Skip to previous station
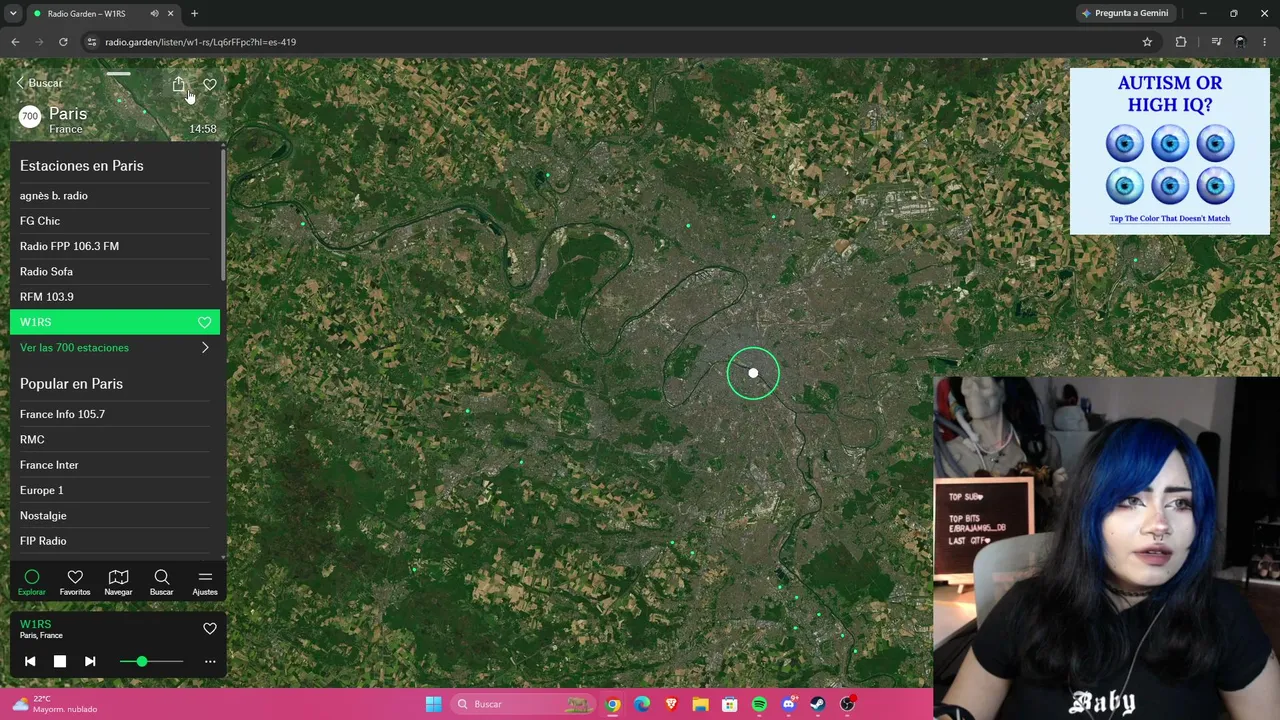1280x720 pixels. pos(30,661)
